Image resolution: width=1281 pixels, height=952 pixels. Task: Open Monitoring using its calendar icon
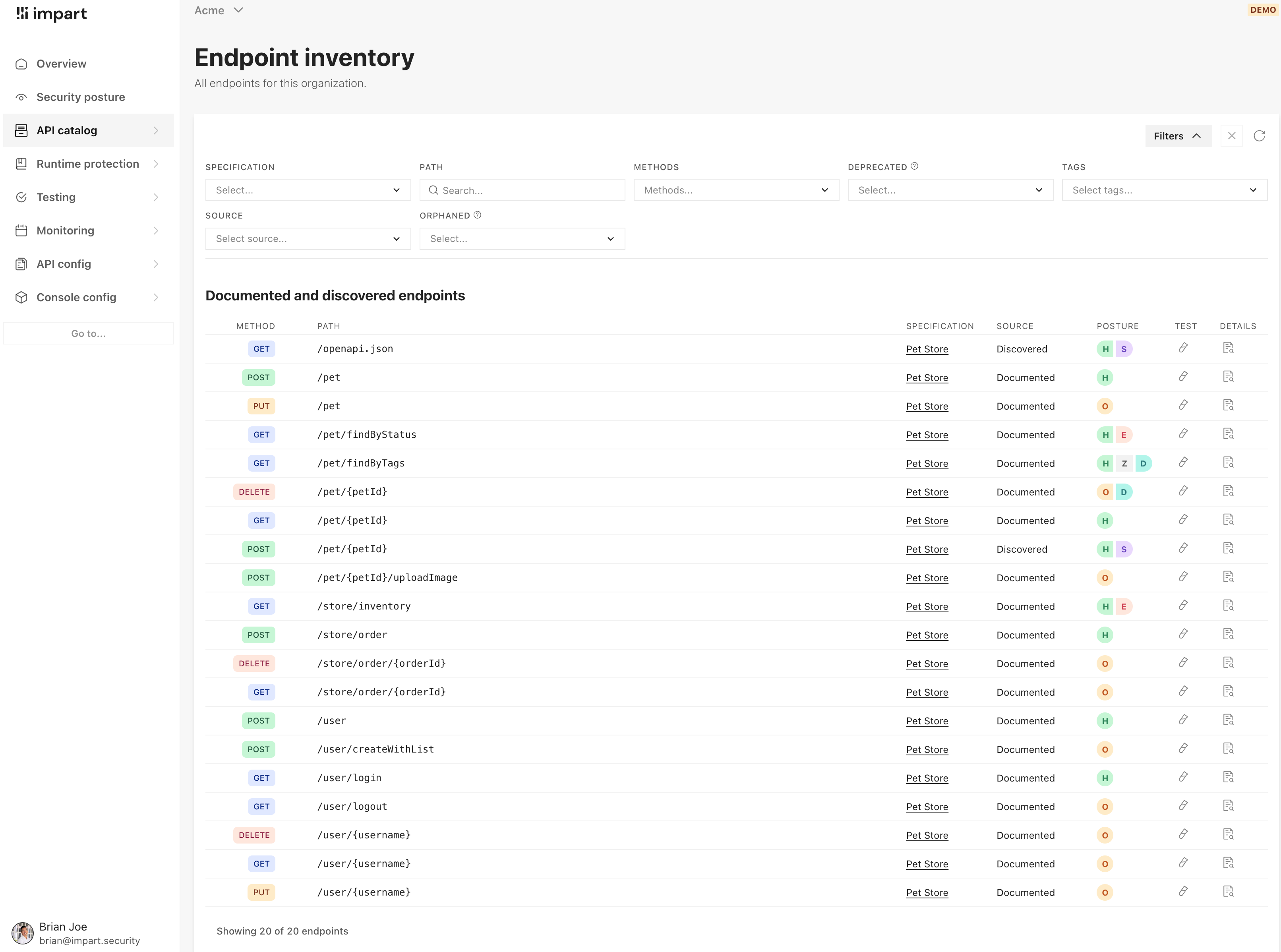coord(21,230)
